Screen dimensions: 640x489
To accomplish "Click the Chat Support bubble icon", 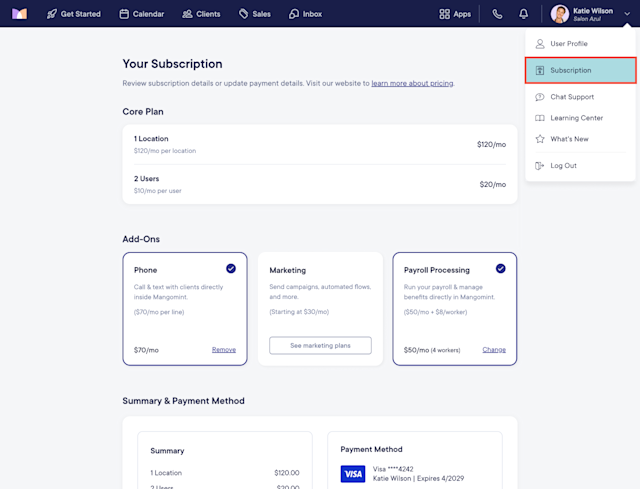I will point(540,97).
